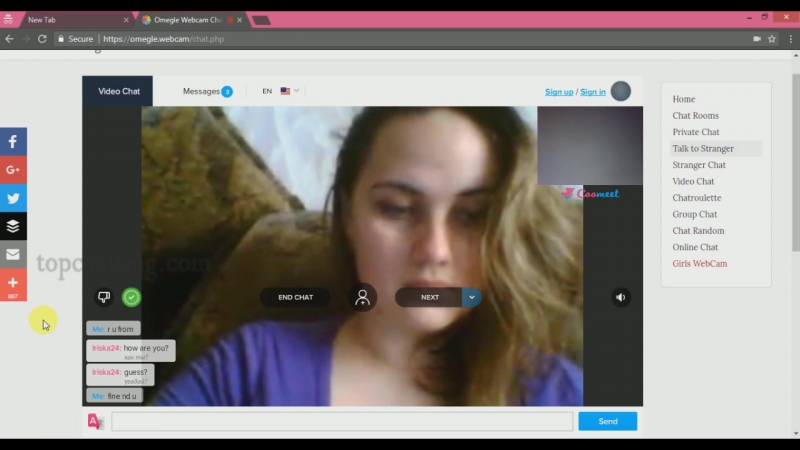
Task: Reload the page
Action: pyautogui.click(x=42, y=39)
